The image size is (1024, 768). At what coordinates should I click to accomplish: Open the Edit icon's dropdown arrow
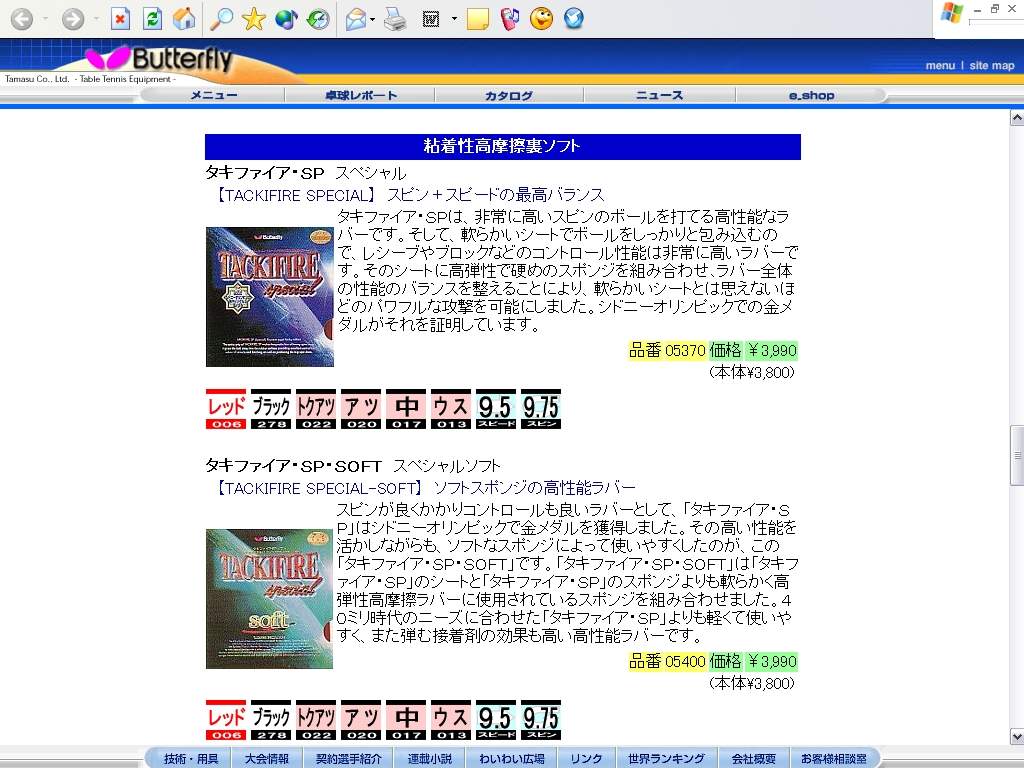tap(454, 19)
